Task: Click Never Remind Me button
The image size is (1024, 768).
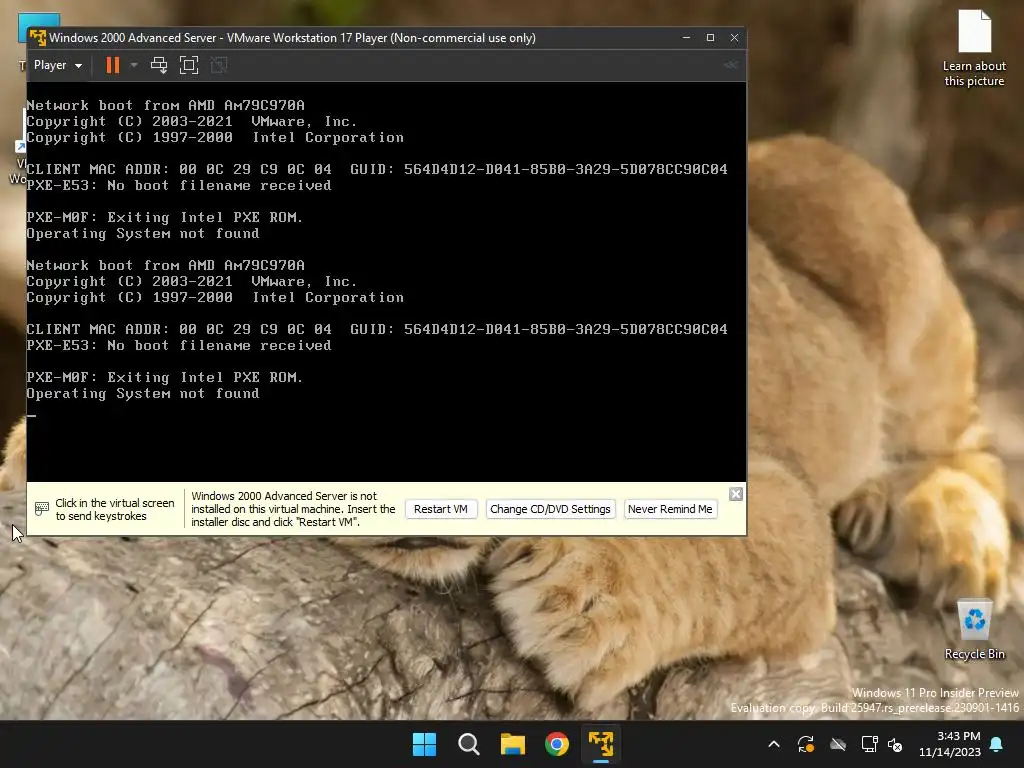Action: pyautogui.click(x=670, y=509)
